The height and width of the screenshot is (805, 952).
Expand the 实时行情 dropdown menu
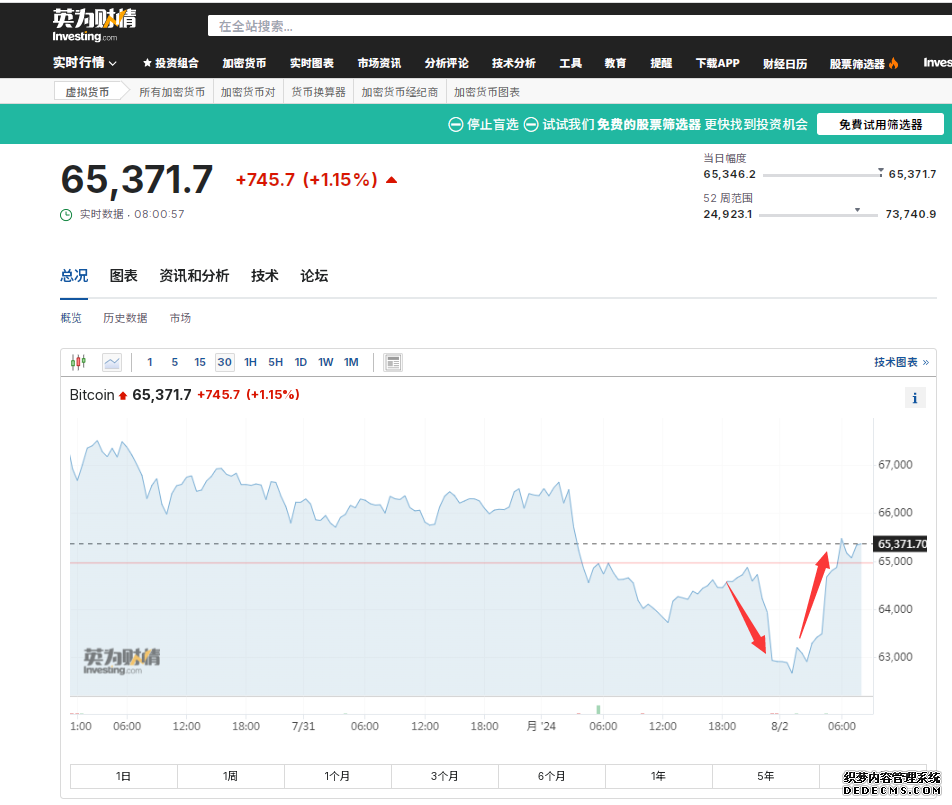coord(84,63)
